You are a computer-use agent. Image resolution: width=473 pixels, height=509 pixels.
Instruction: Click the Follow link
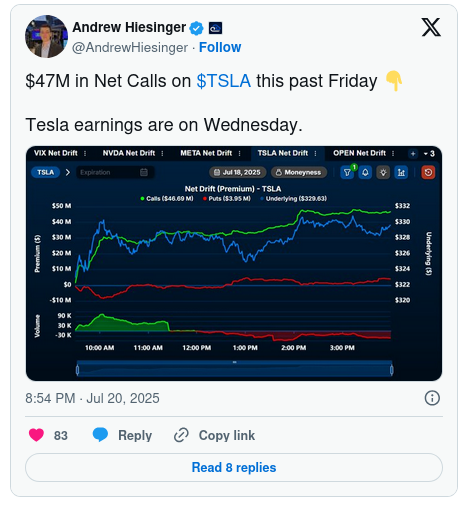[x=220, y=47]
